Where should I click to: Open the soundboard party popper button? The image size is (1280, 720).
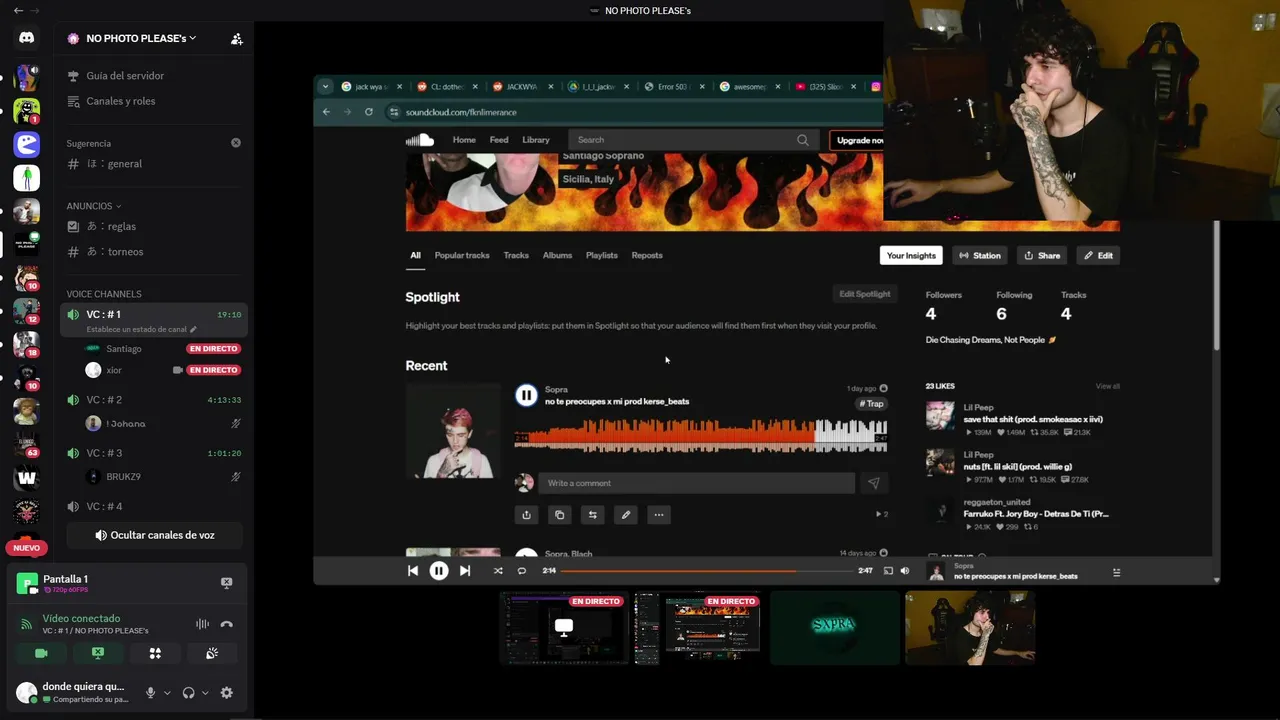[212, 653]
